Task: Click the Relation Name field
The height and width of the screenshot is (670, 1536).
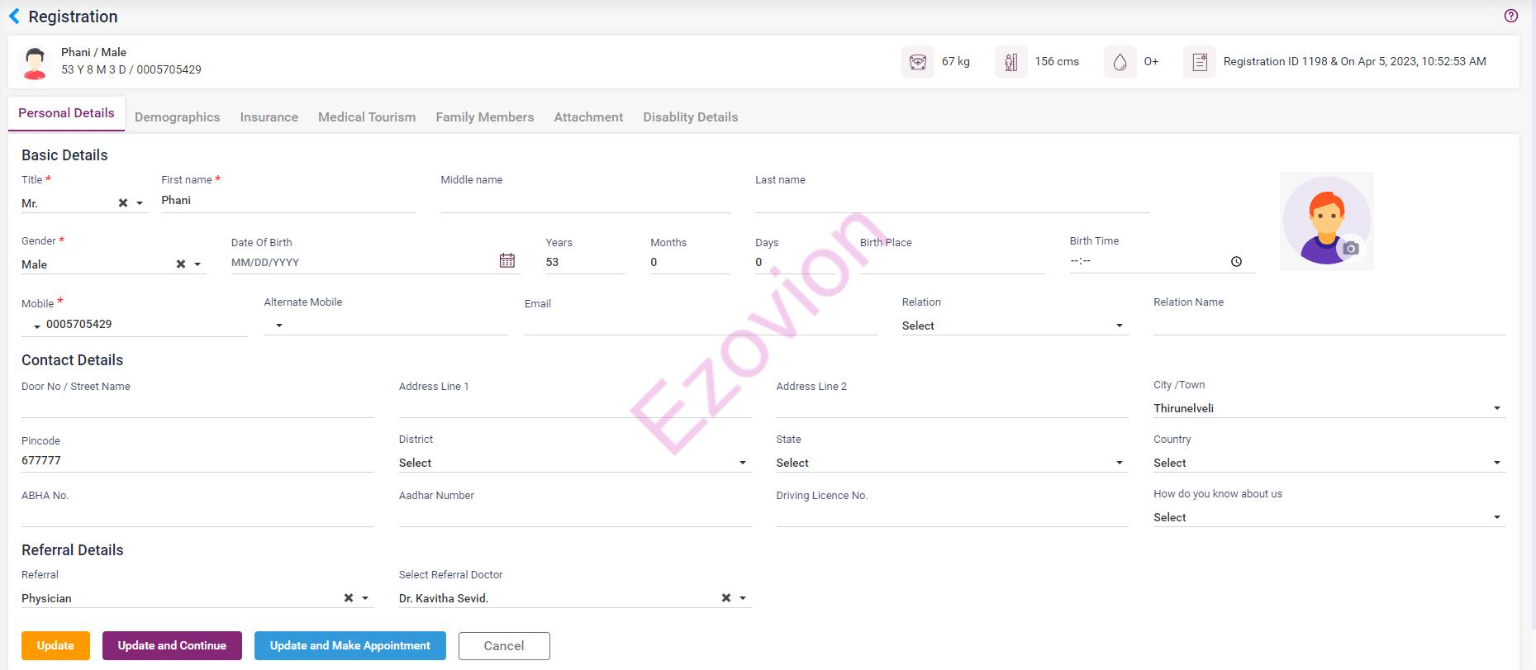Action: pyautogui.click(x=1330, y=324)
